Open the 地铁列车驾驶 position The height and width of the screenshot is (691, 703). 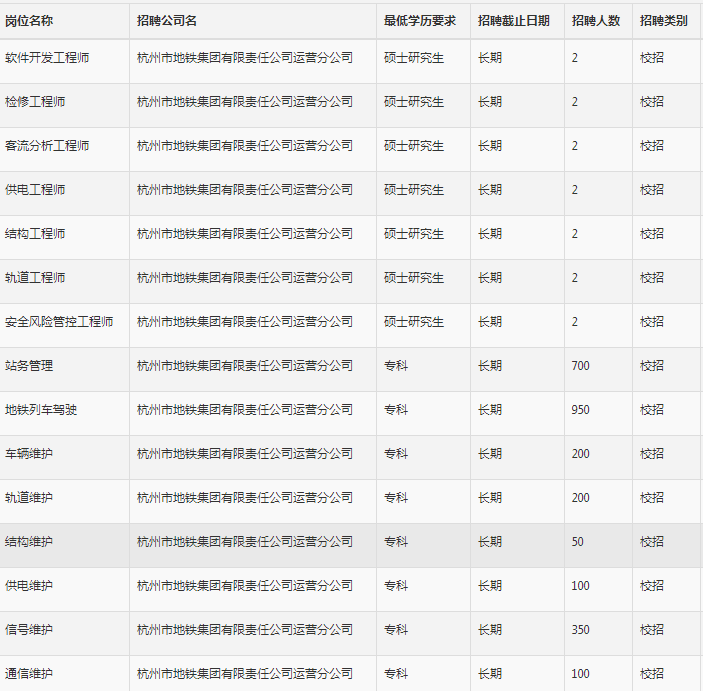tap(41, 410)
